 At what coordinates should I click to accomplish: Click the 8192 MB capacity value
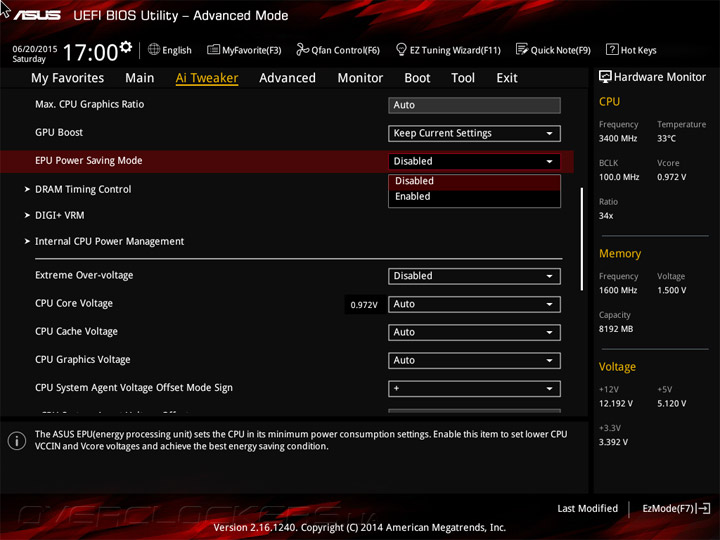(616, 329)
